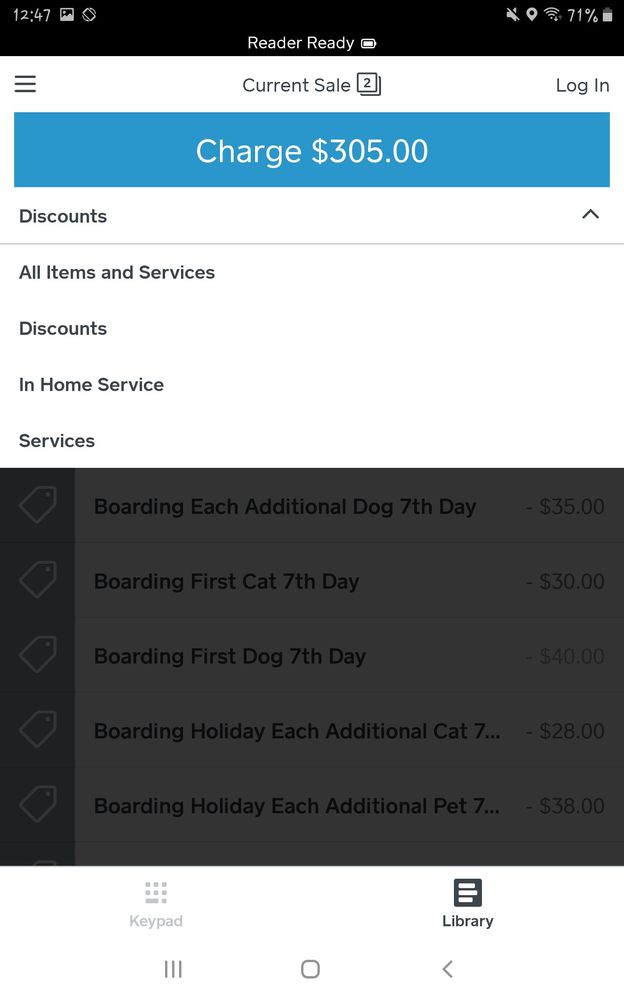Open the hamburger navigation menu

tap(25, 85)
